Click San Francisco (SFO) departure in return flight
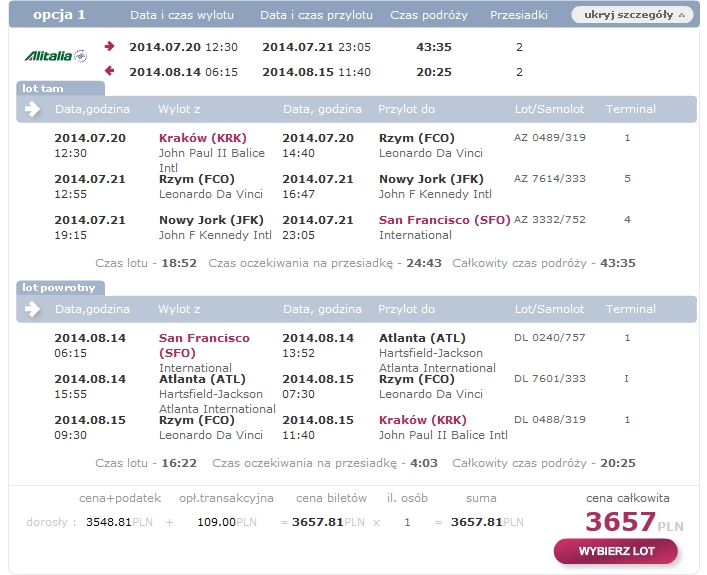 [204, 345]
